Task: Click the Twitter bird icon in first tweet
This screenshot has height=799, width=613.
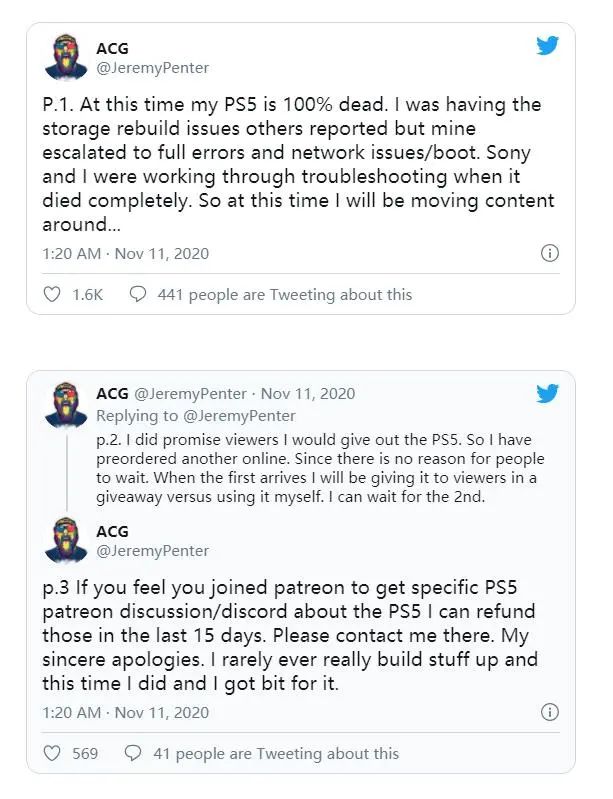Action: 547,46
